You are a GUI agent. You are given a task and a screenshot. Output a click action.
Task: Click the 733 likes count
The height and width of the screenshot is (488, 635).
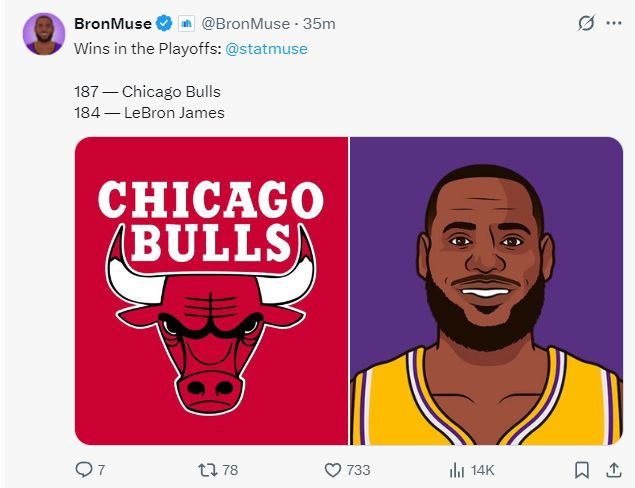point(358,470)
